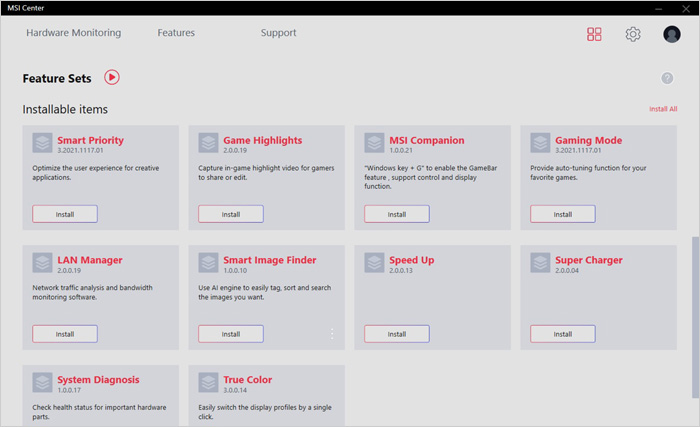Open the Smart Image Finder three-dot menu
700x427 pixels.
click(332, 334)
